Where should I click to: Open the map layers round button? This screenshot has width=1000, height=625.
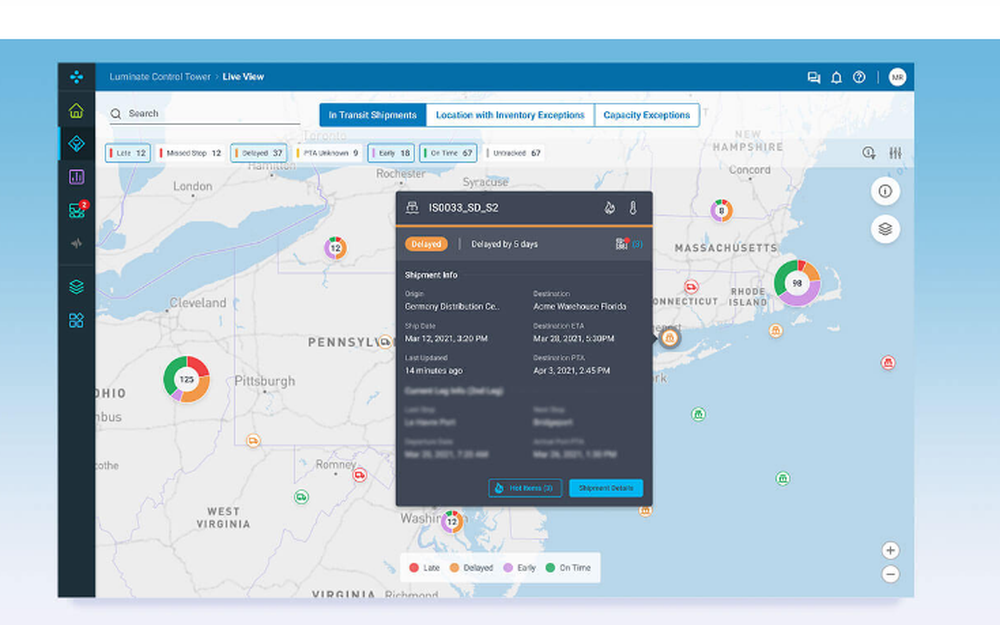885,228
